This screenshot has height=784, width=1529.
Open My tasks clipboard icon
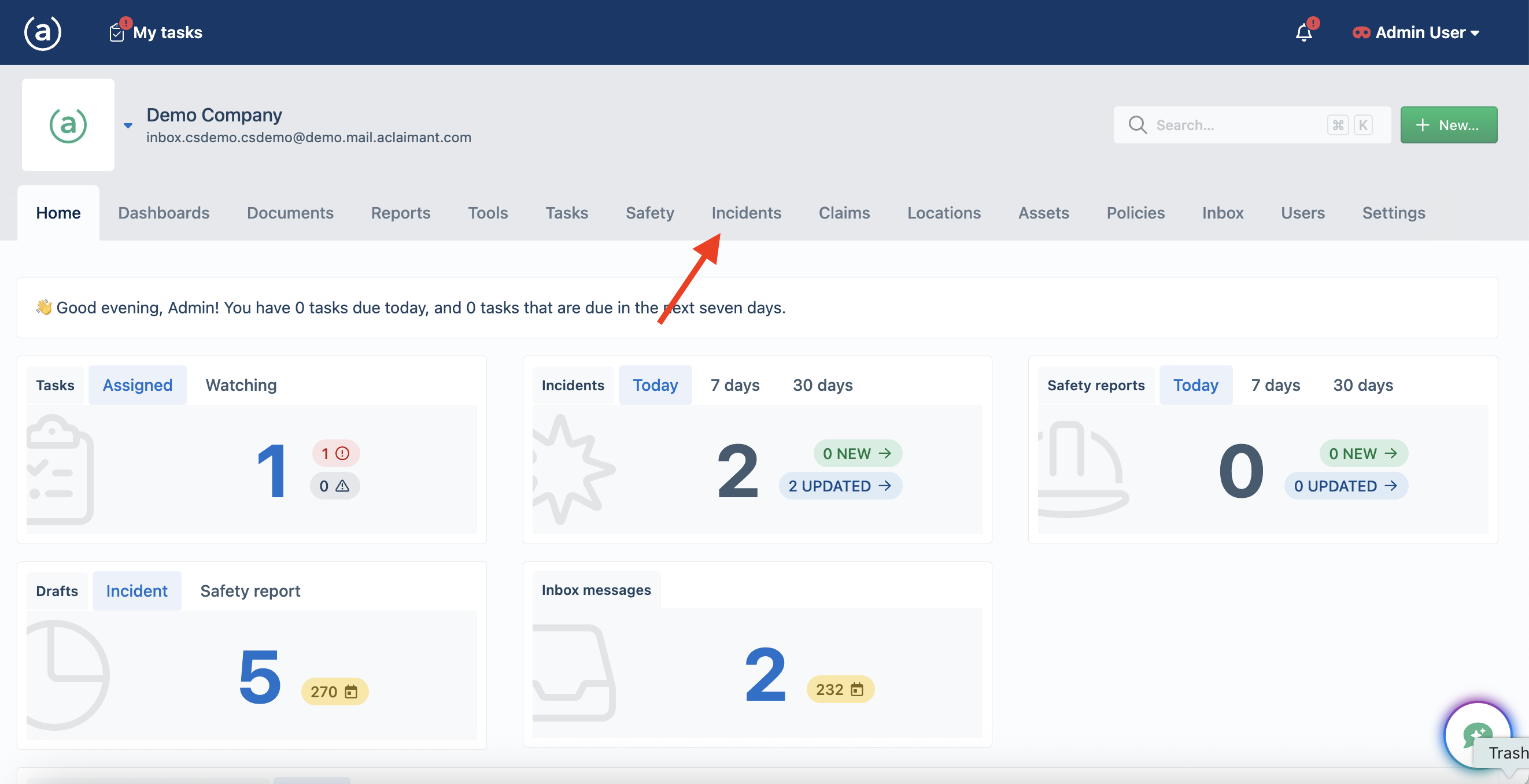117,32
